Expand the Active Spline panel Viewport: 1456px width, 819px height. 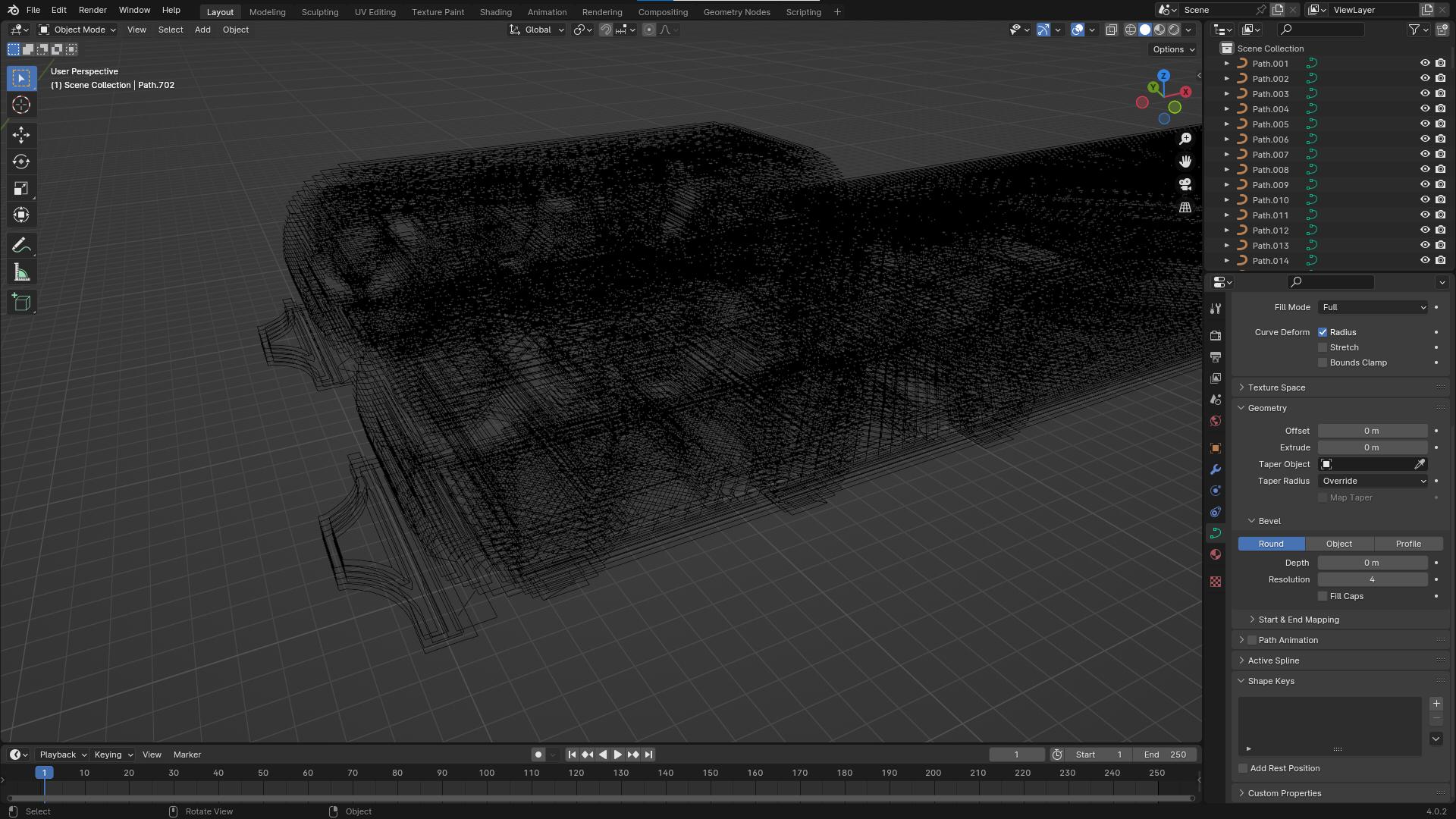pos(1273,661)
